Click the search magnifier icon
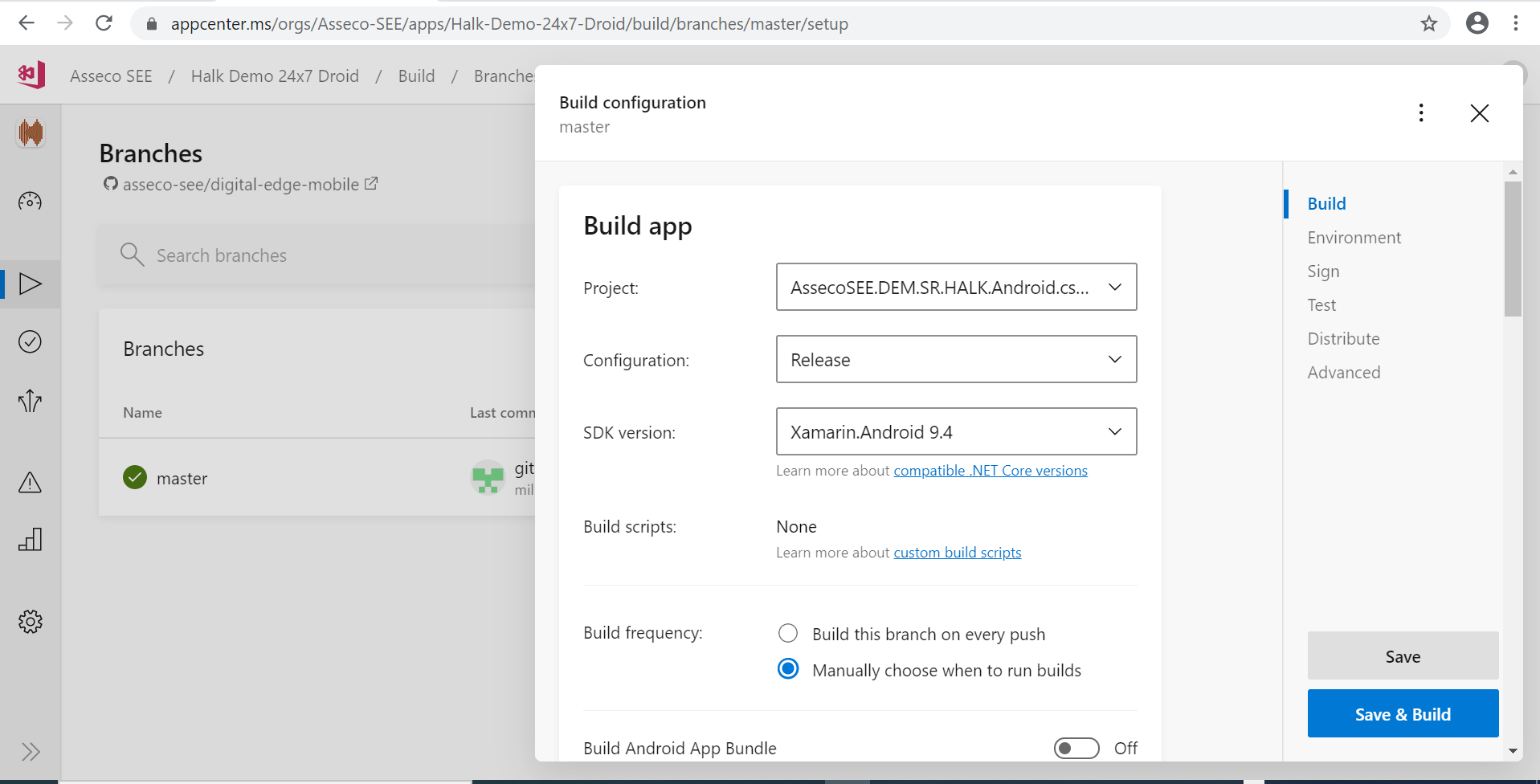 click(132, 255)
